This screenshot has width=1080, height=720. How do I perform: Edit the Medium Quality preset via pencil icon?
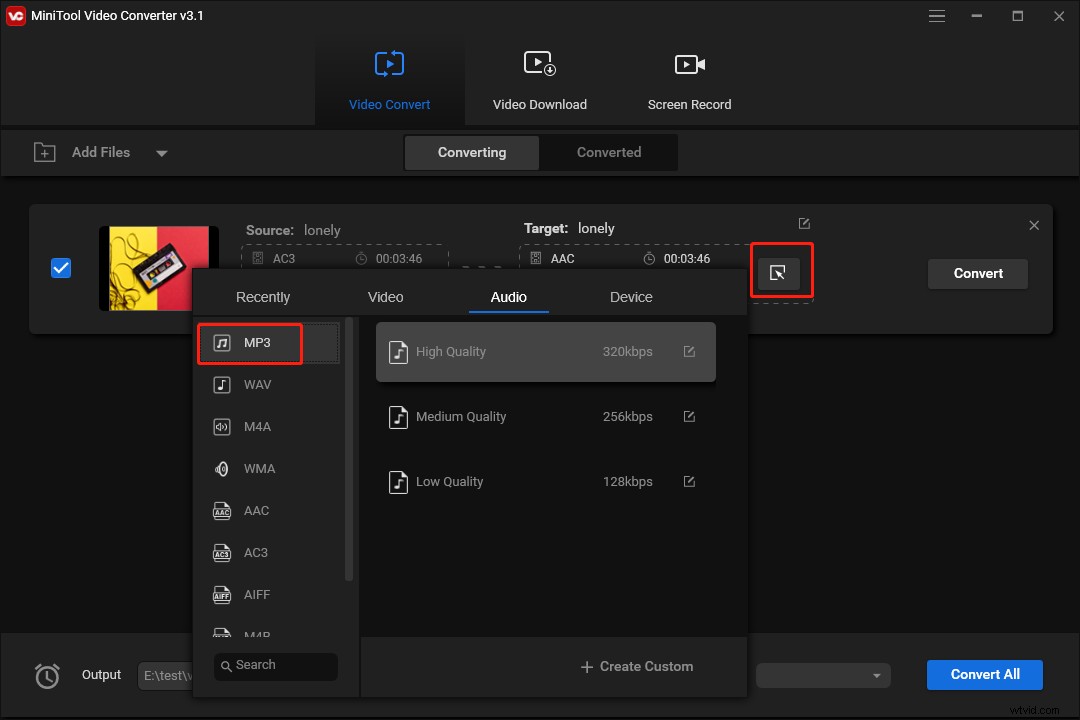pyautogui.click(x=689, y=416)
